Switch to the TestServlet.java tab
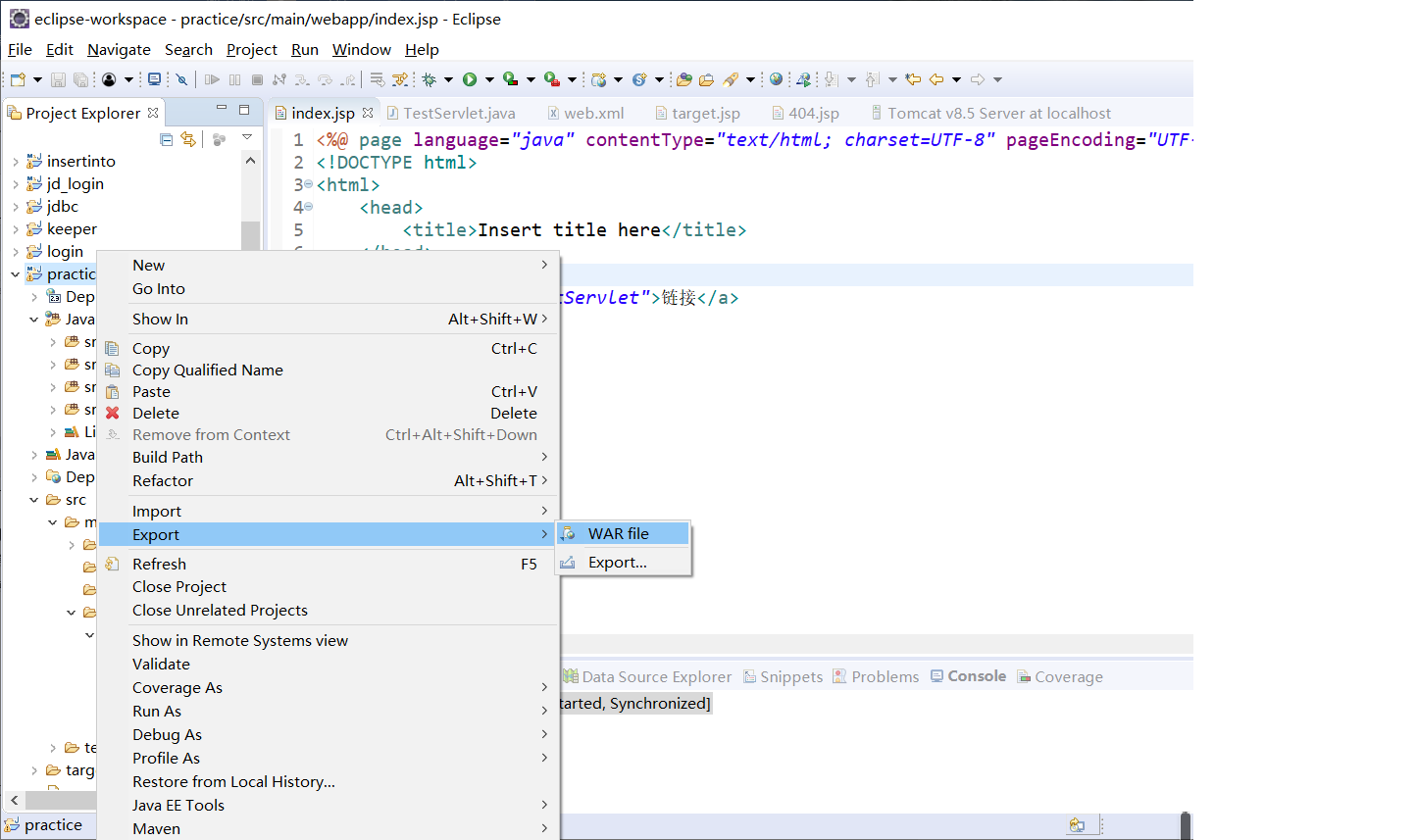 [x=450, y=113]
